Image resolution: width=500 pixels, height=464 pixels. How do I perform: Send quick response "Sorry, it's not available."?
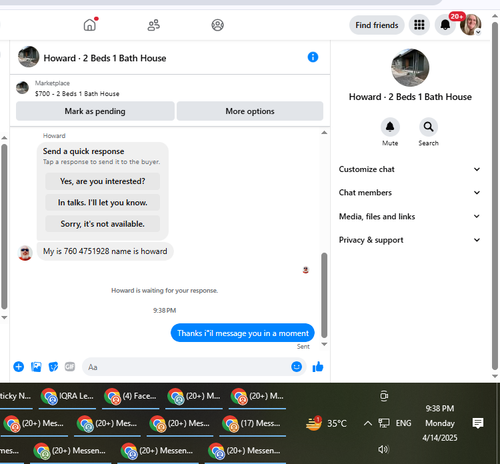pos(102,224)
